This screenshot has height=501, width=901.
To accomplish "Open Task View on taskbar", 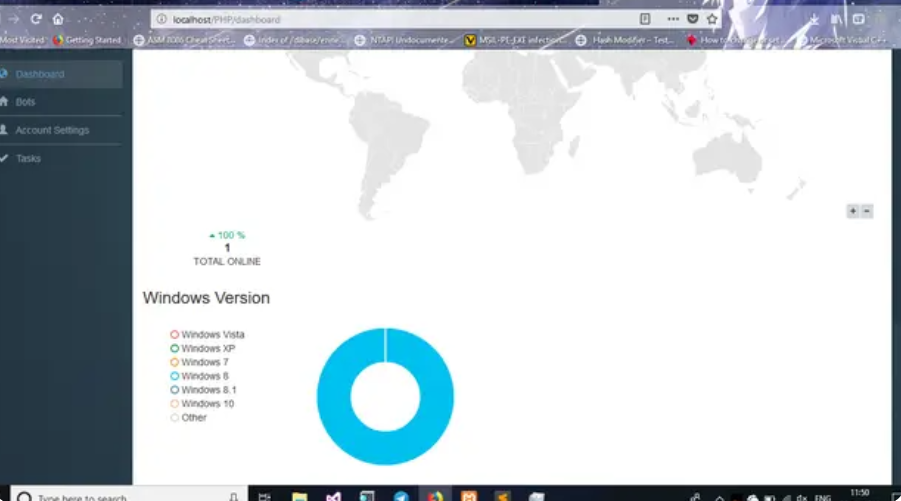I will click(x=264, y=496).
